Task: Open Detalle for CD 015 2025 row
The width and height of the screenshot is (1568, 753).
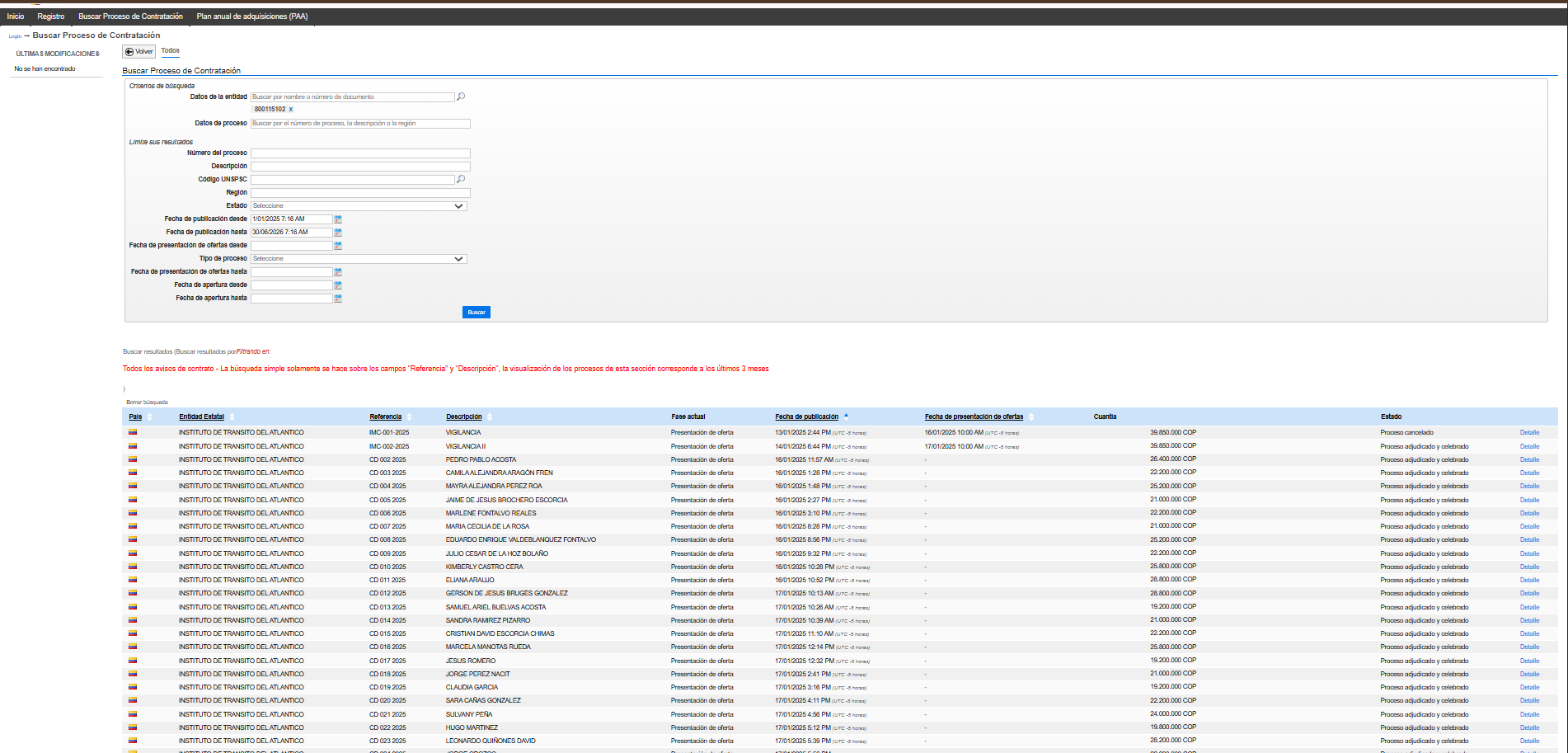Action: (1529, 633)
